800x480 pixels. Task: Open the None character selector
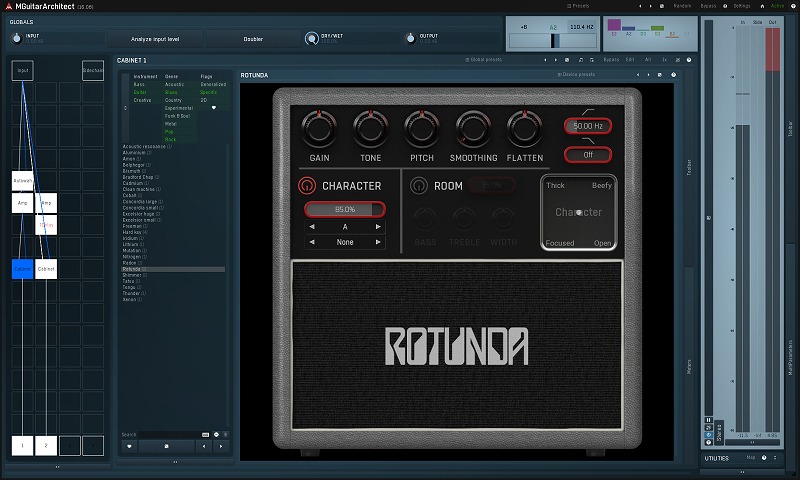(345, 242)
